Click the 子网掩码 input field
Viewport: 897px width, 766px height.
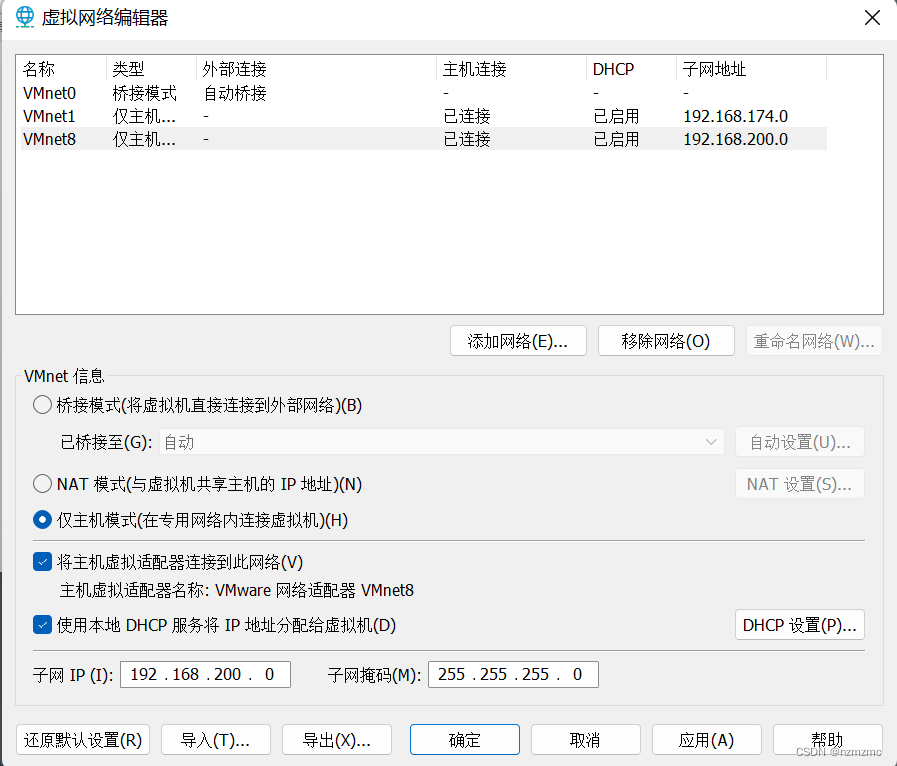click(x=513, y=674)
